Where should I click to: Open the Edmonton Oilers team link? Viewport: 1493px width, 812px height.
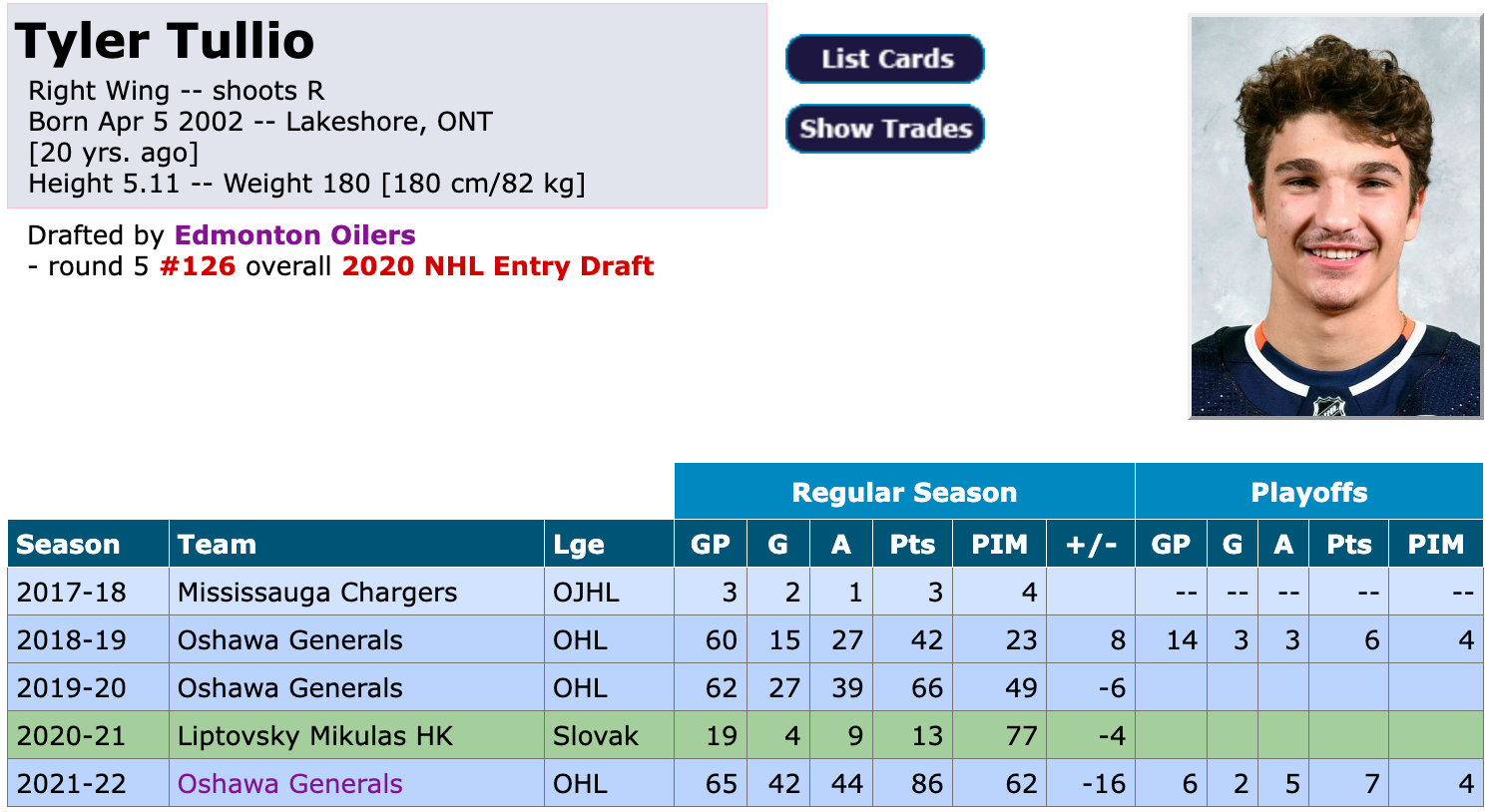click(294, 235)
